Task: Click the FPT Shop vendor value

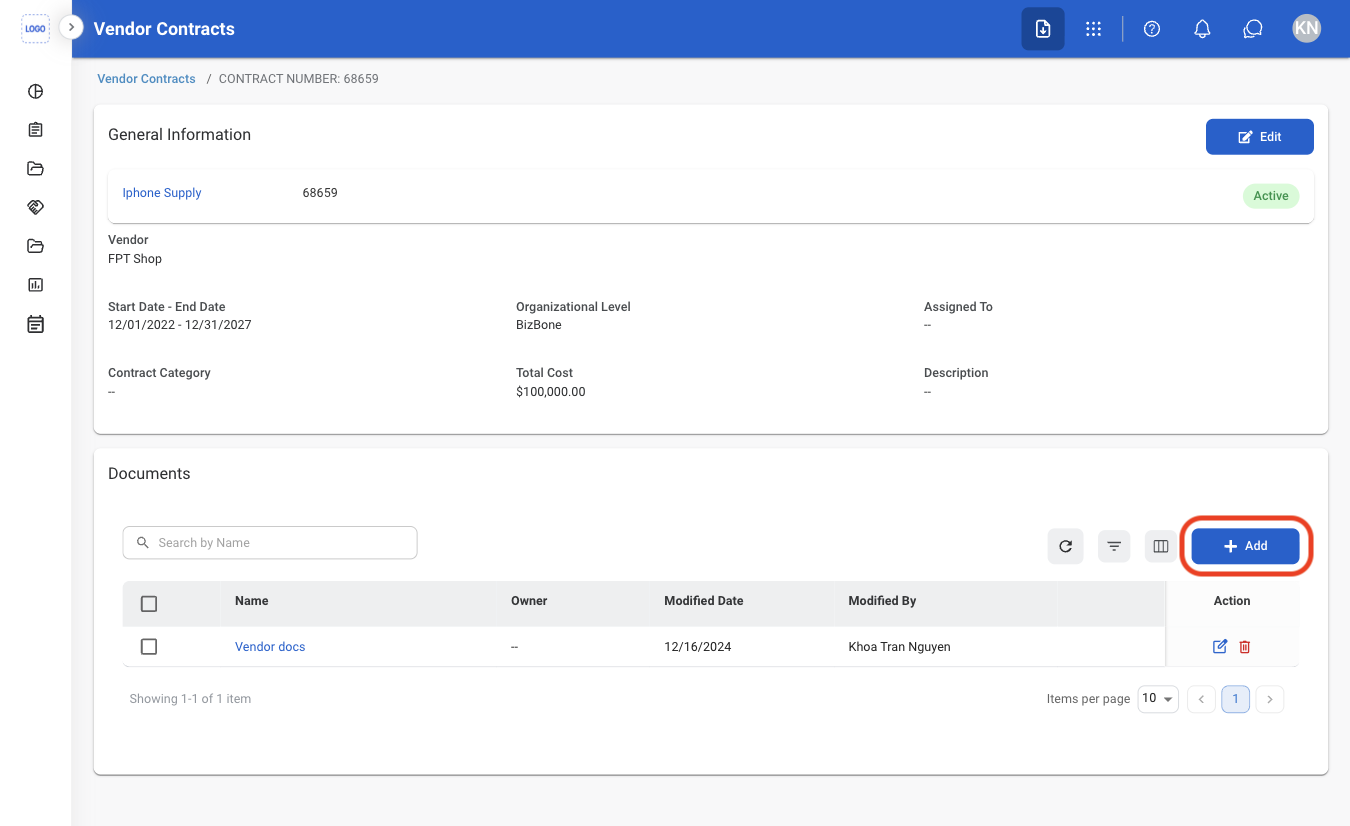Action: tap(135, 259)
